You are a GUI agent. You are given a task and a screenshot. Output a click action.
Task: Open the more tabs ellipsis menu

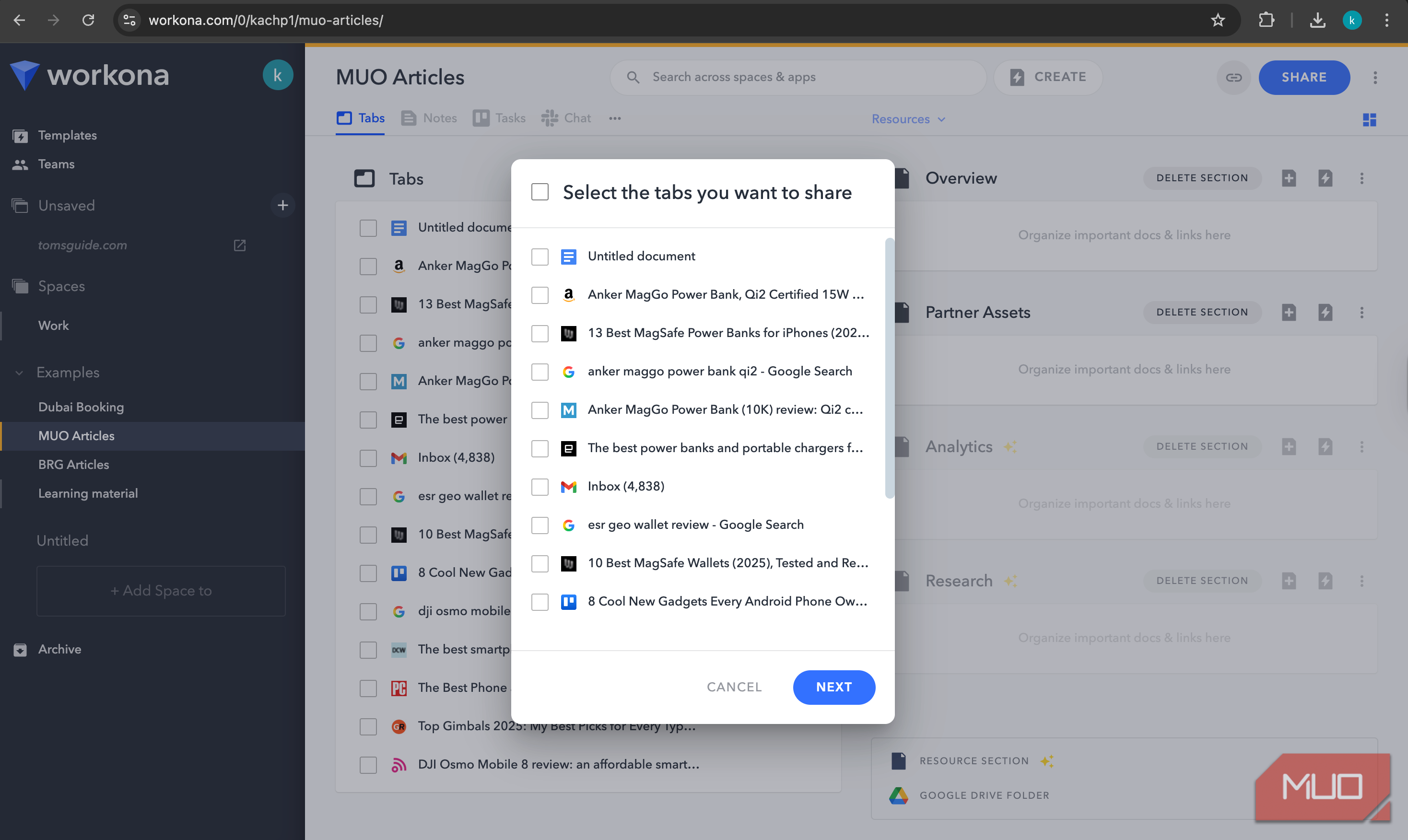[615, 118]
